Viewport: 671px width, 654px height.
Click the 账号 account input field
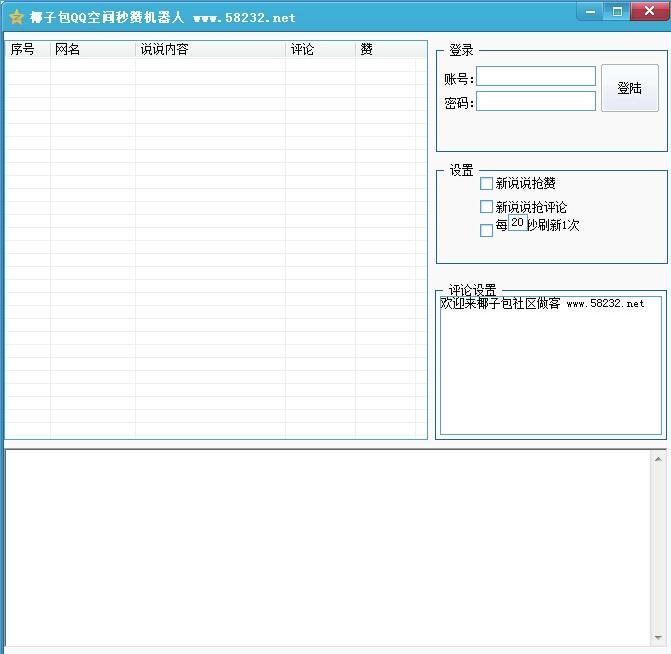click(535, 77)
